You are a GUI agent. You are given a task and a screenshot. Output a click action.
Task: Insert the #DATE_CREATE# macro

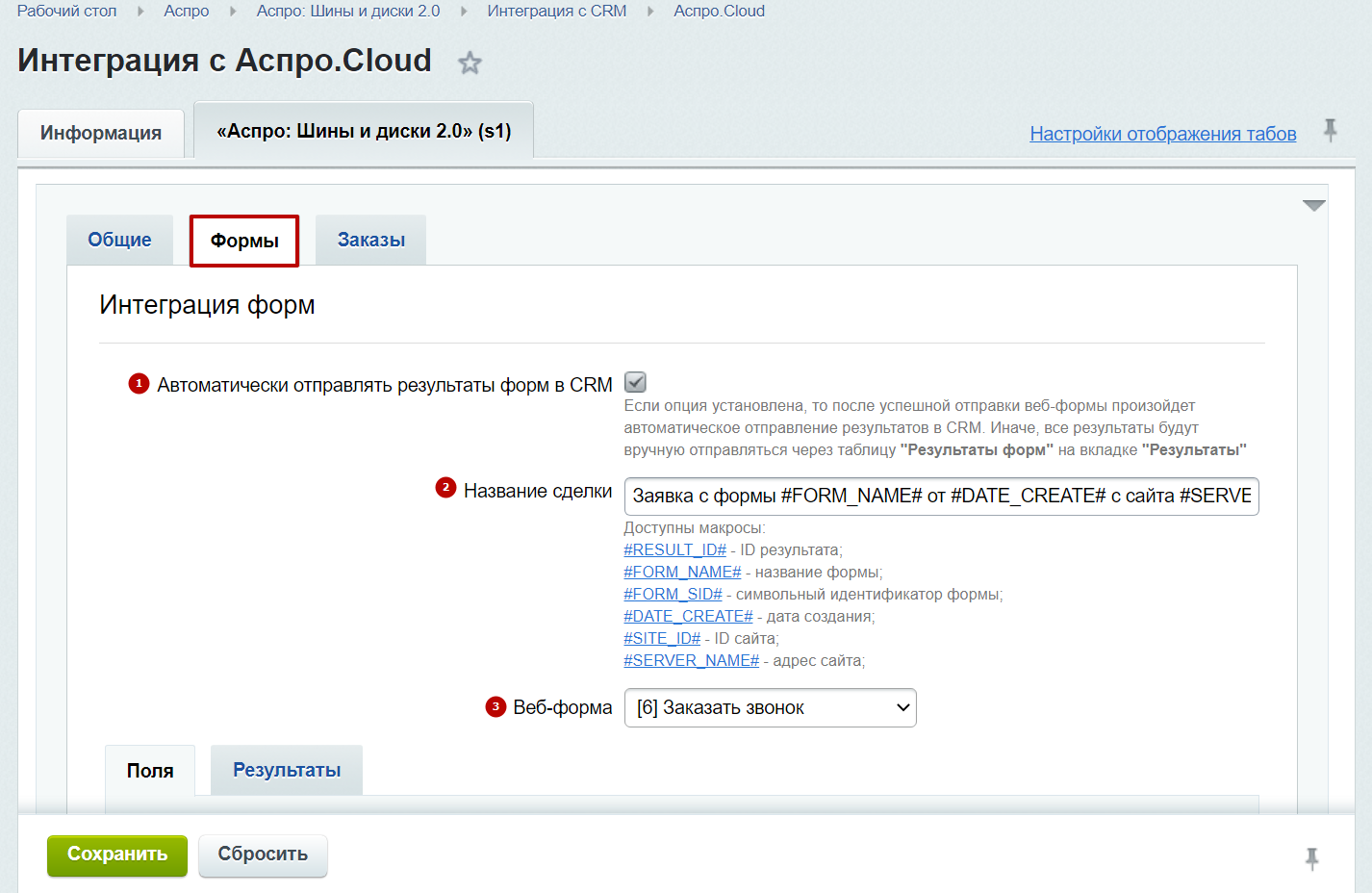pos(688,616)
